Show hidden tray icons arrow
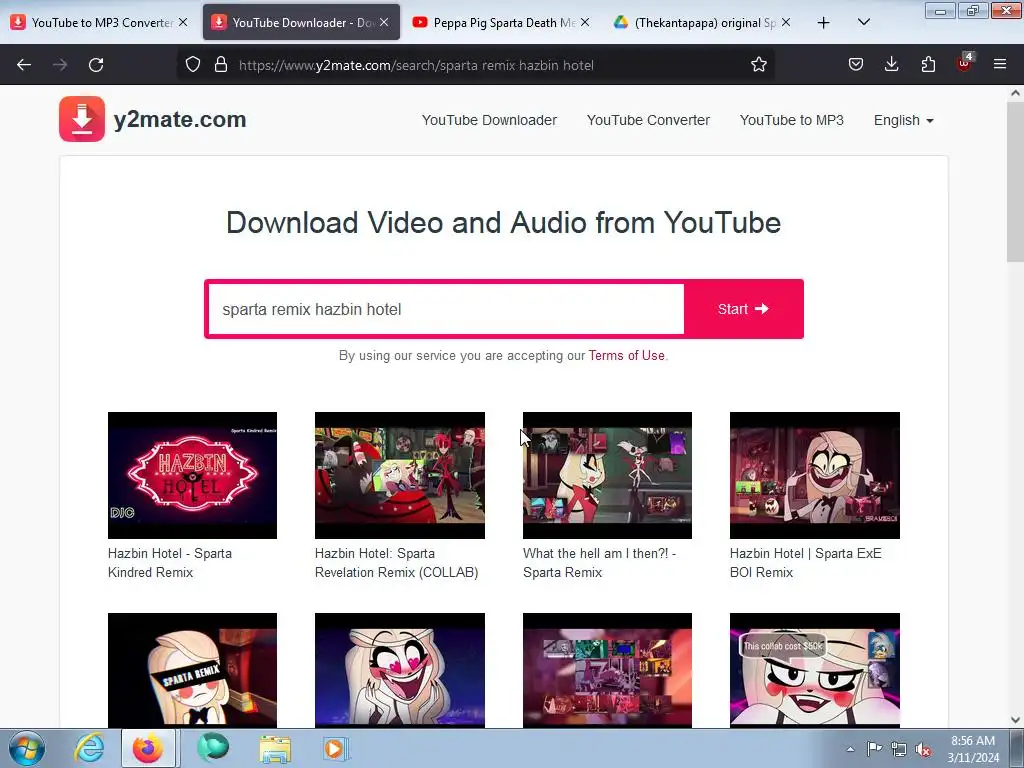 850,750
